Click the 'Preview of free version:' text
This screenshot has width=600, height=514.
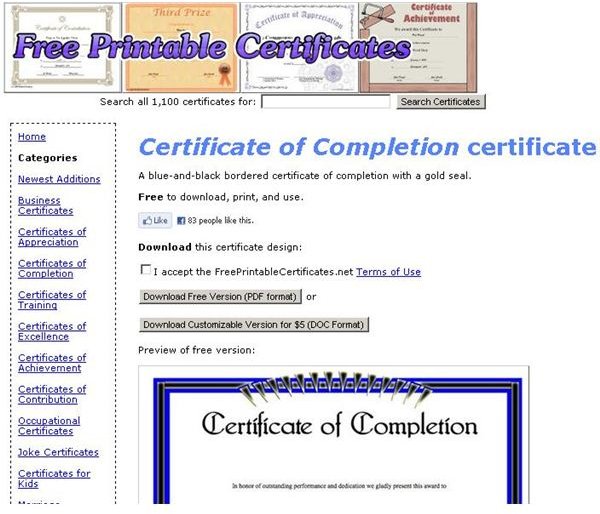(197, 350)
